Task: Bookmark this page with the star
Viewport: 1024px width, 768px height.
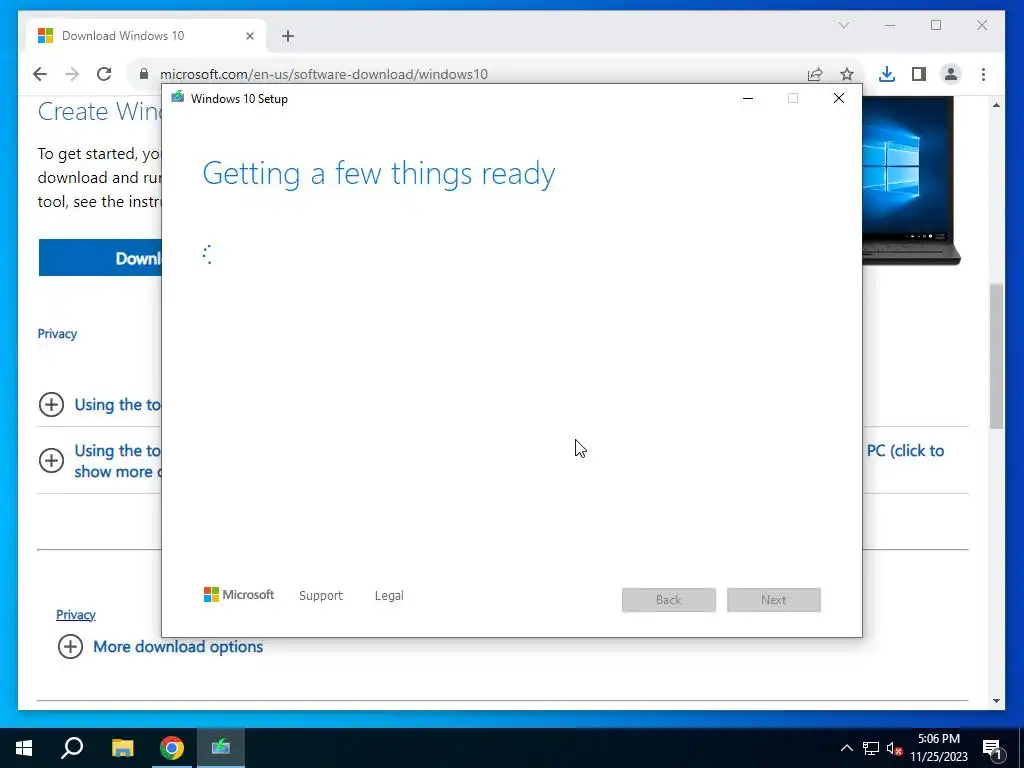Action: click(x=847, y=74)
